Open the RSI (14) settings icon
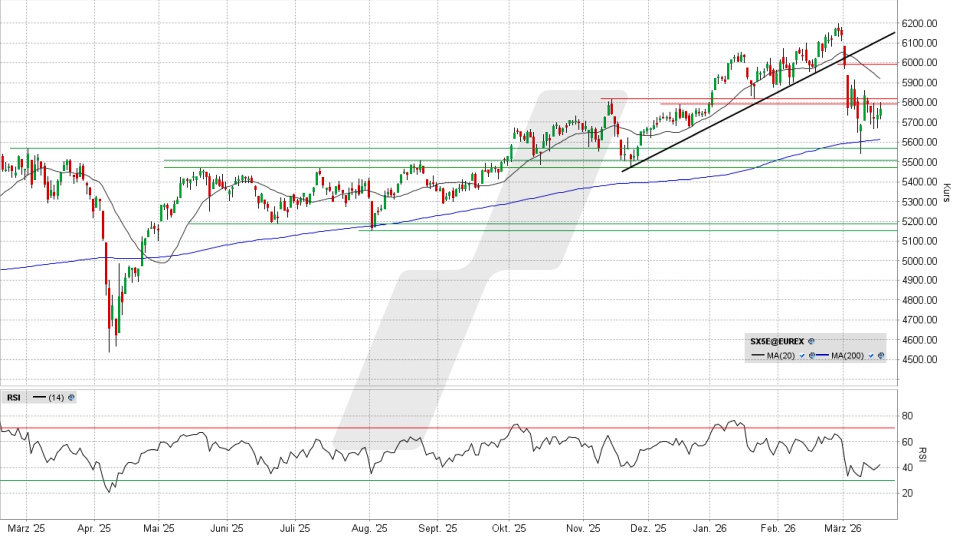 pos(71,397)
